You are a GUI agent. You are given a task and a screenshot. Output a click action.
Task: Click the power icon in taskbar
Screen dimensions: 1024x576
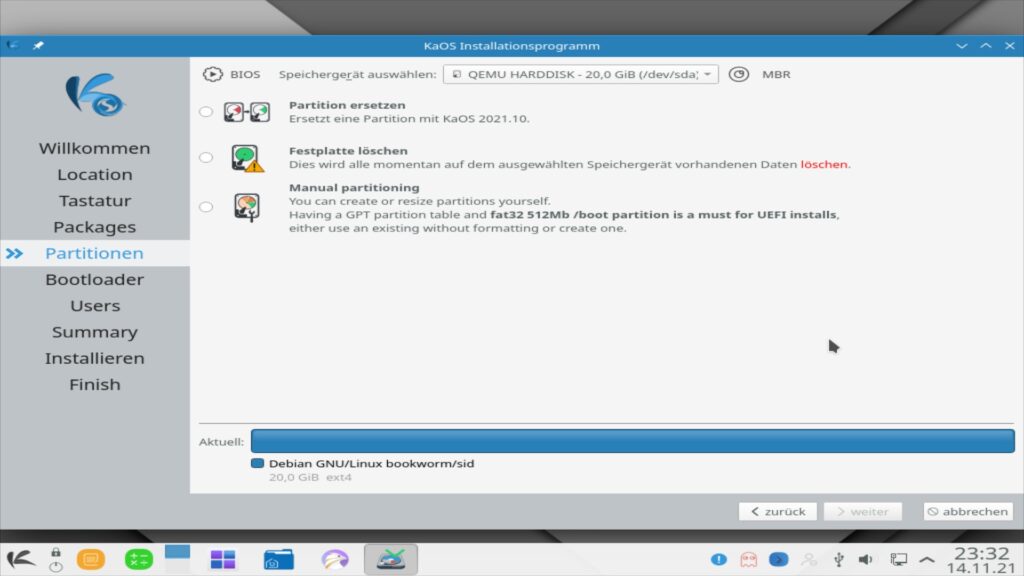[x=56, y=567]
